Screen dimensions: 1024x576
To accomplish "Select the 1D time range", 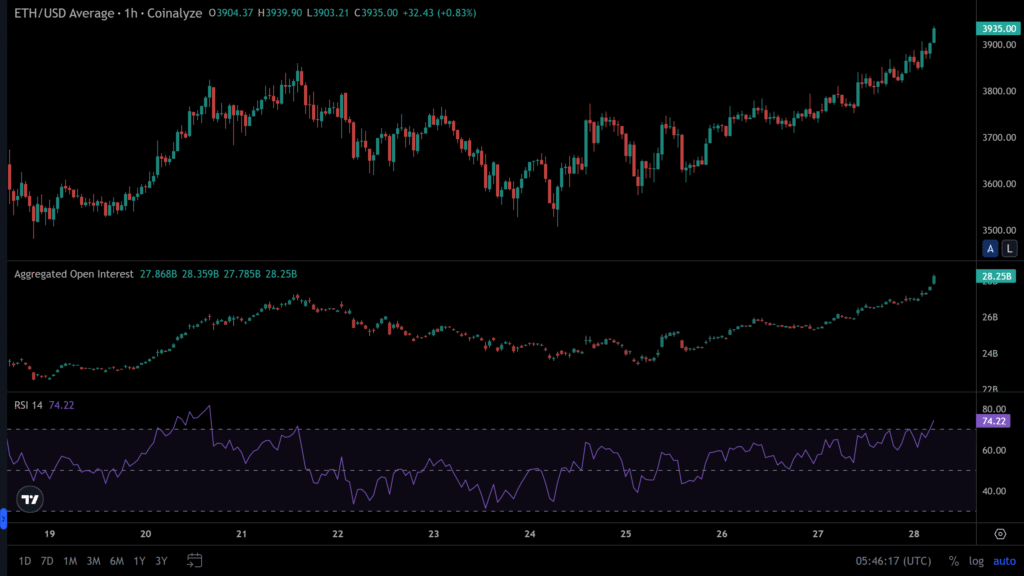I will coord(23,561).
